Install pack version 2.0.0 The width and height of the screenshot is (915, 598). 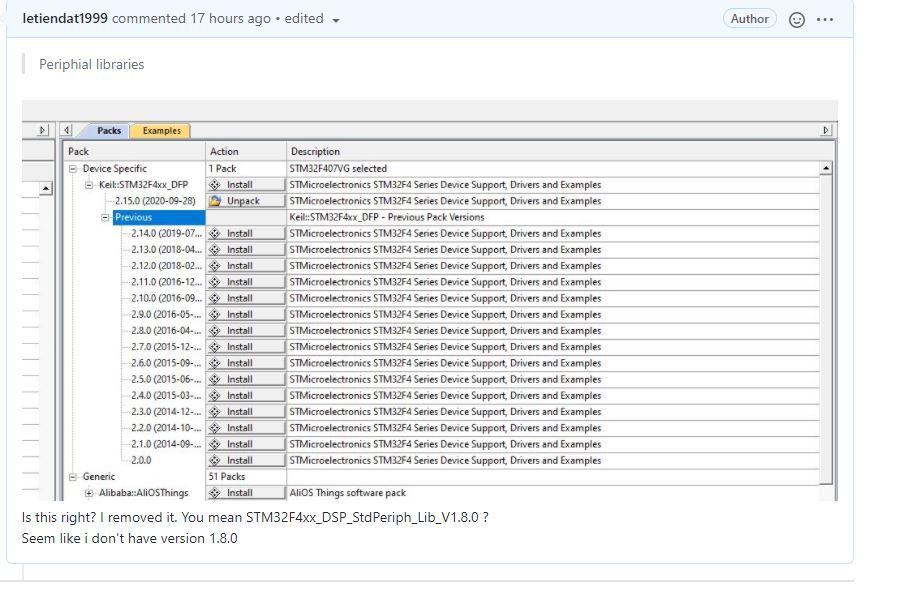[x=246, y=460]
